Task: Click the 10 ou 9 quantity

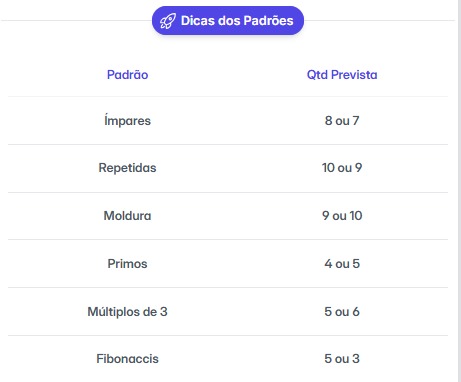Action: point(342,168)
